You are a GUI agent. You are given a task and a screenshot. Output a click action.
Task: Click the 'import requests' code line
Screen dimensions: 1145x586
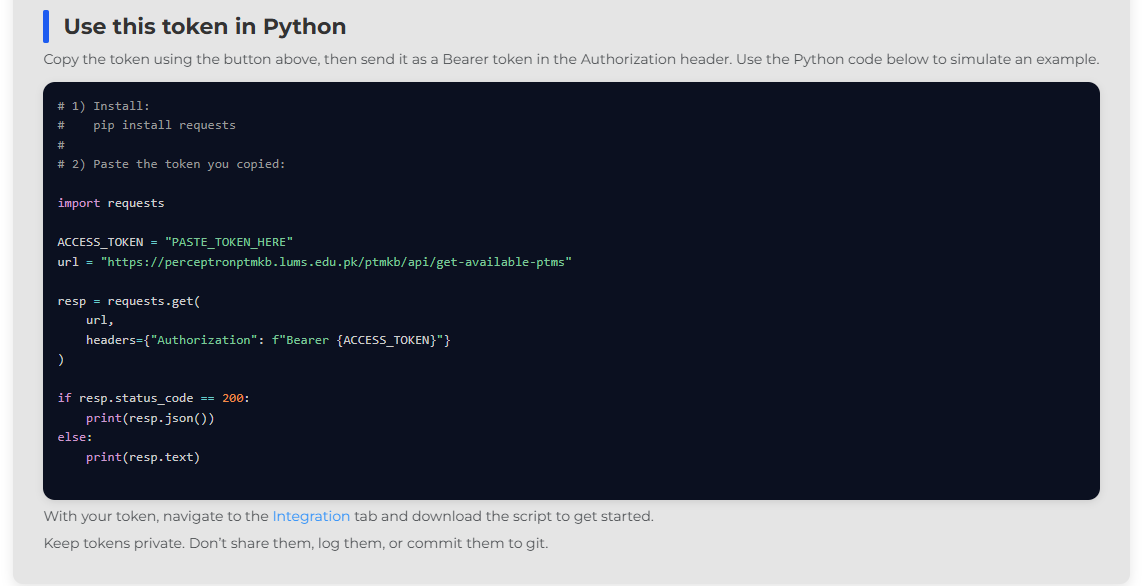[111, 203]
